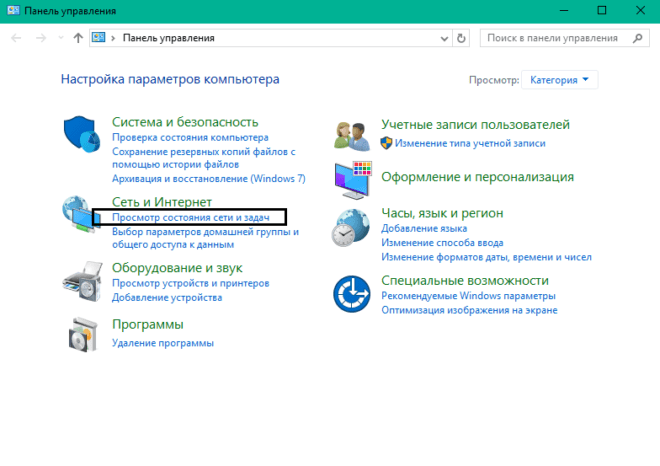Open Выбор параметров домашней группы link

click(205, 238)
